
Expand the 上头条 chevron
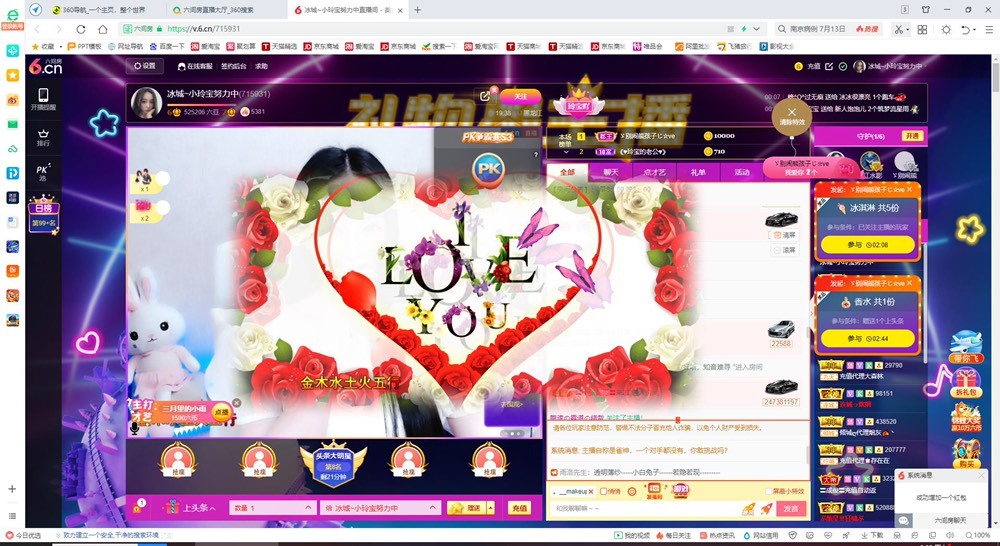coord(212,508)
